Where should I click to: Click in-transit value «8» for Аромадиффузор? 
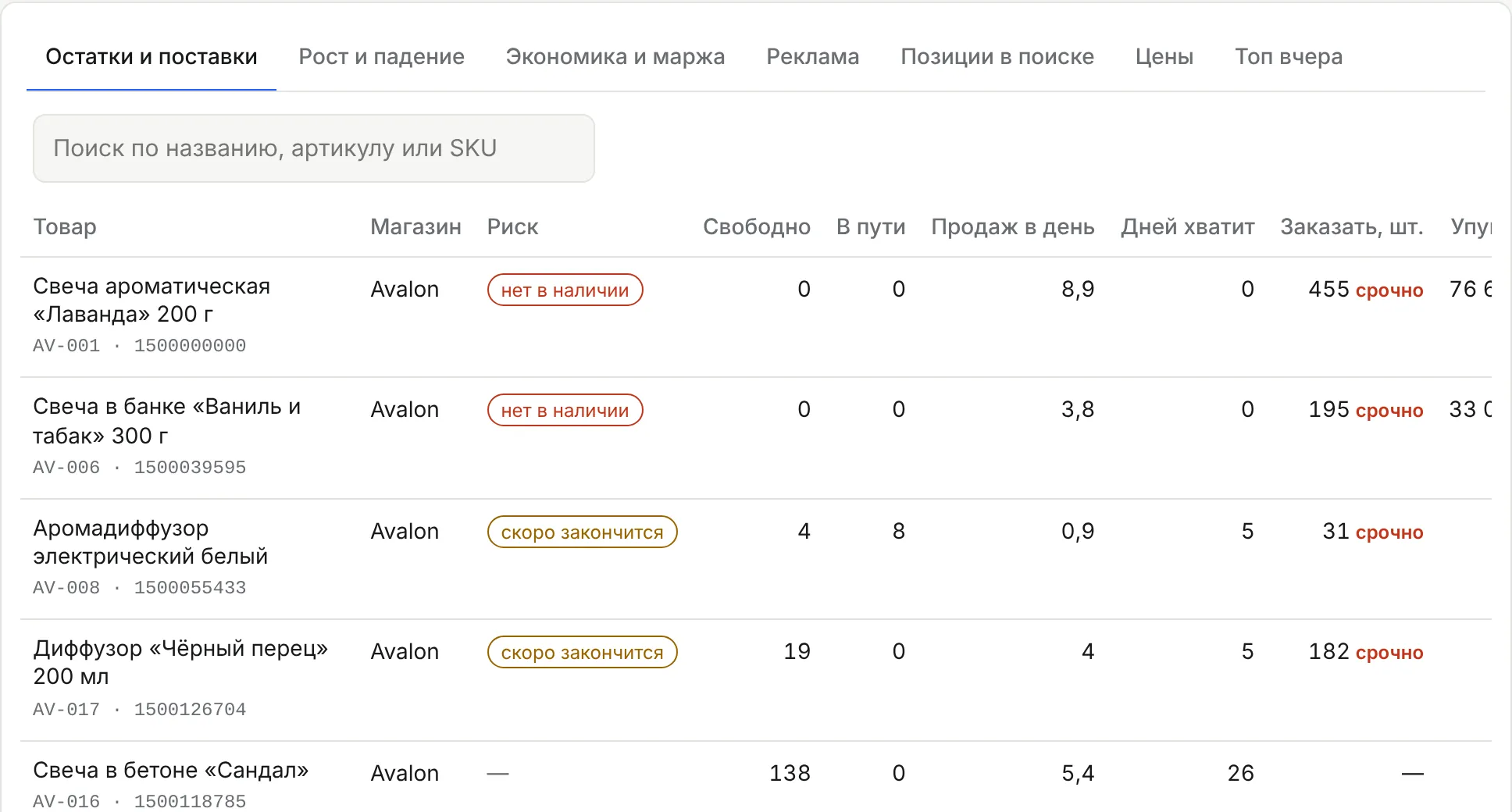(x=899, y=532)
